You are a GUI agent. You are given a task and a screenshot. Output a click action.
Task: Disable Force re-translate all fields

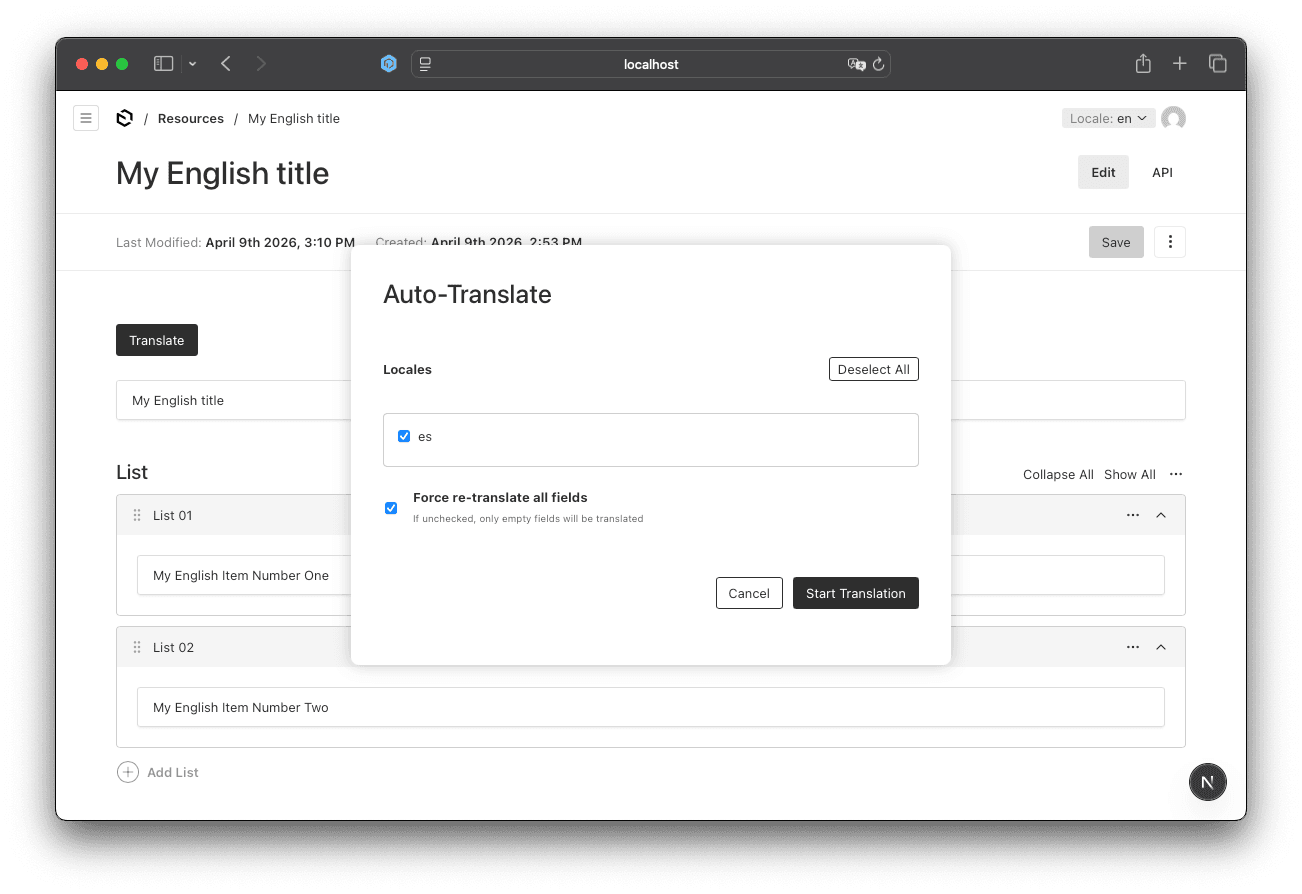pos(391,508)
